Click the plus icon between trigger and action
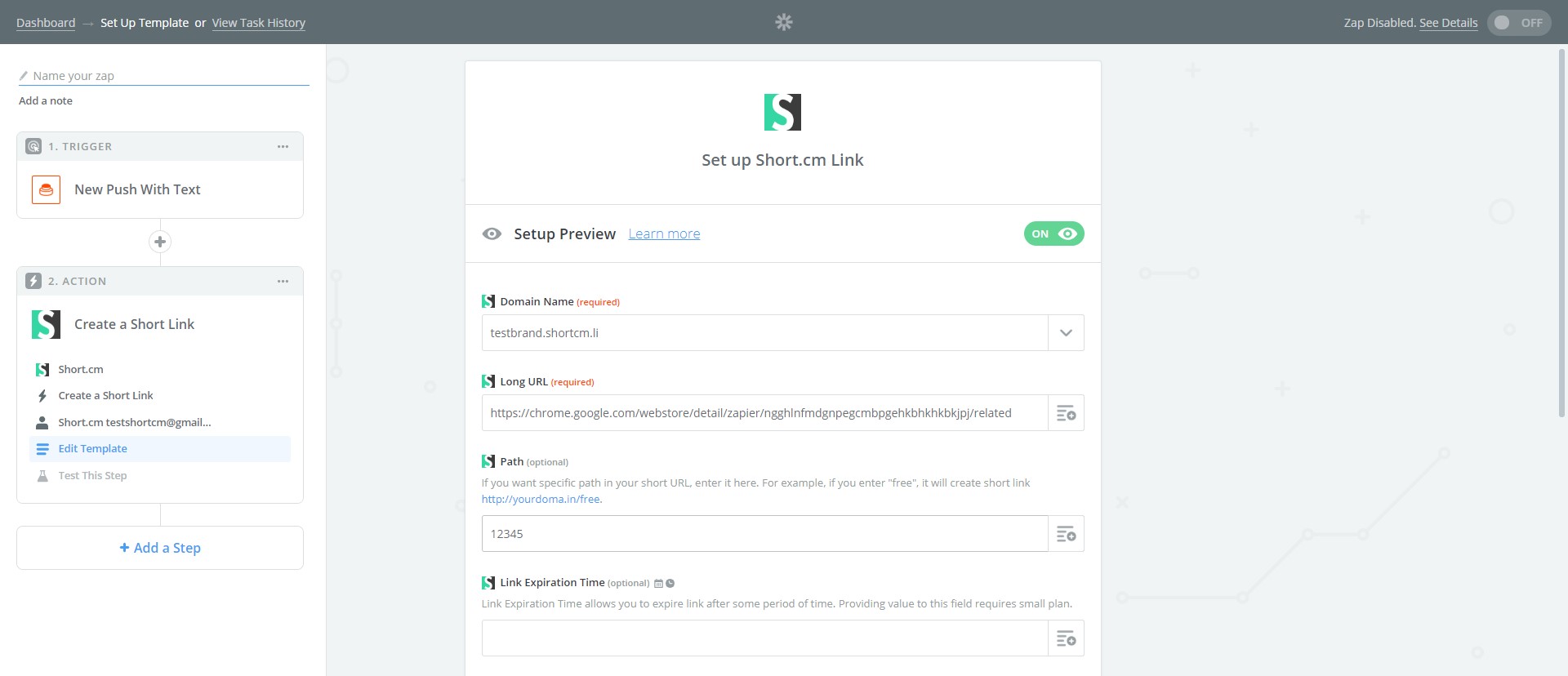This screenshot has width=1568, height=676. pyautogui.click(x=160, y=242)
